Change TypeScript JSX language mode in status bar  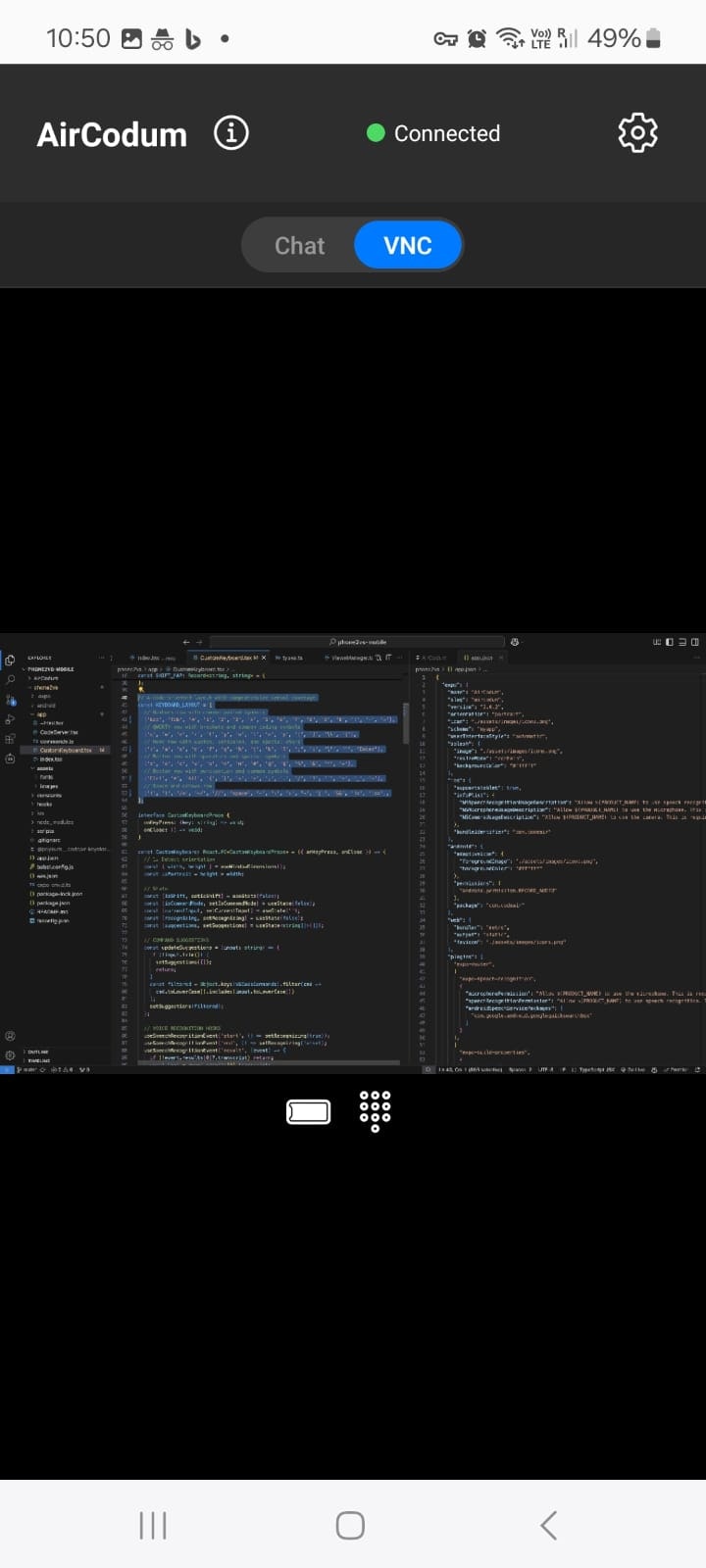596,1069
